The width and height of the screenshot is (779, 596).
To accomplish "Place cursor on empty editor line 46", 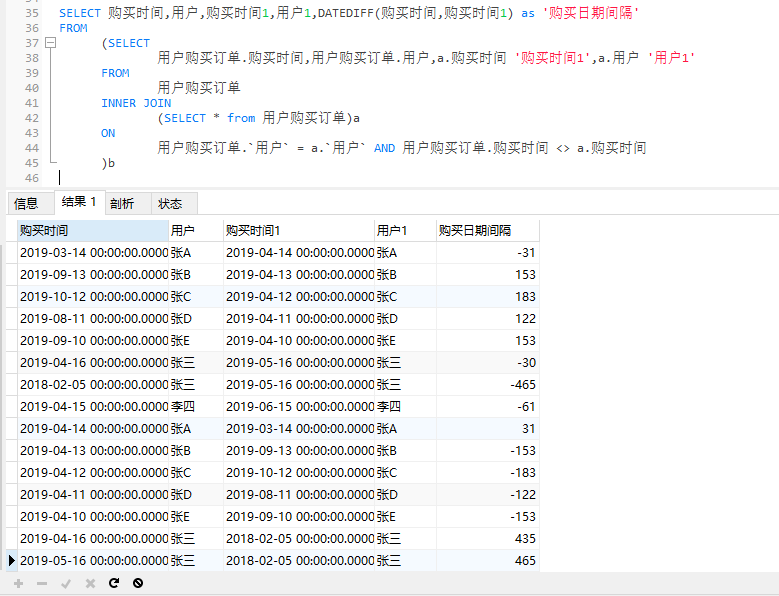I will pos(300,177).
